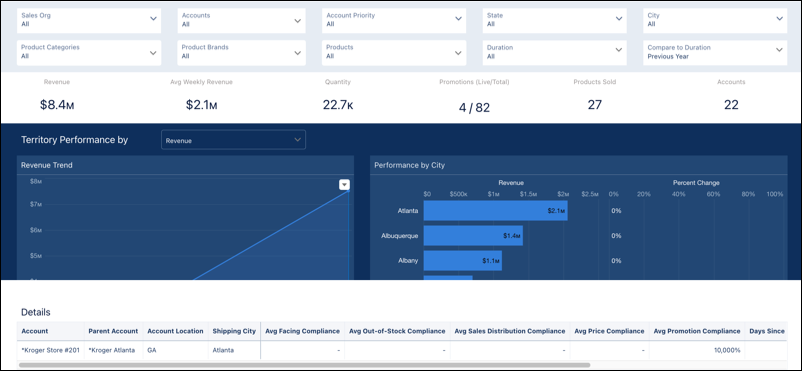This screenshot has height=371, width=802.
Task: Click the $2.1M Avg Weekly Revenue metric
Action: 202,105
